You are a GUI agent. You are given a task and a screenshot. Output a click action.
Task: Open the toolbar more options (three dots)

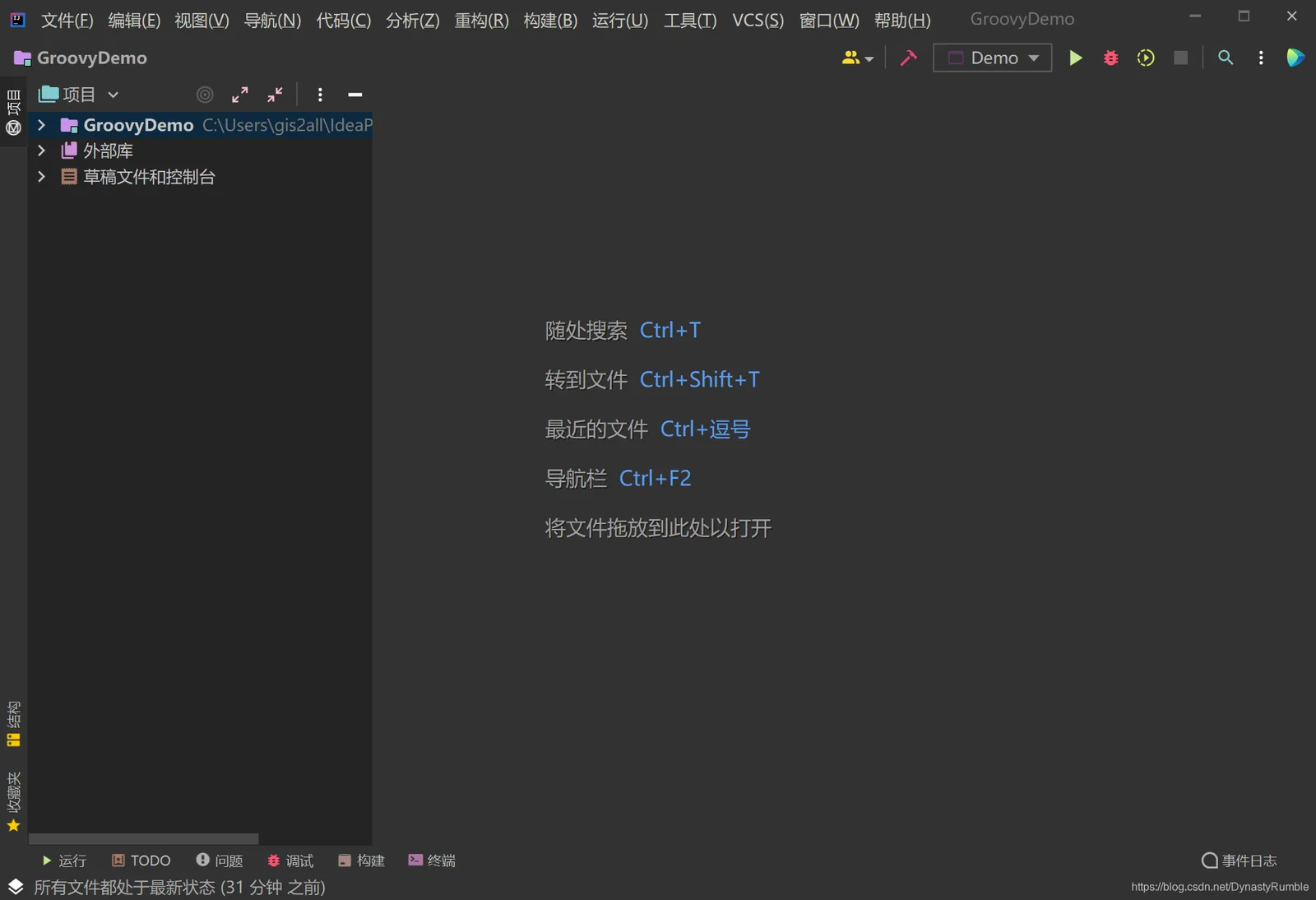[1261, 58]
